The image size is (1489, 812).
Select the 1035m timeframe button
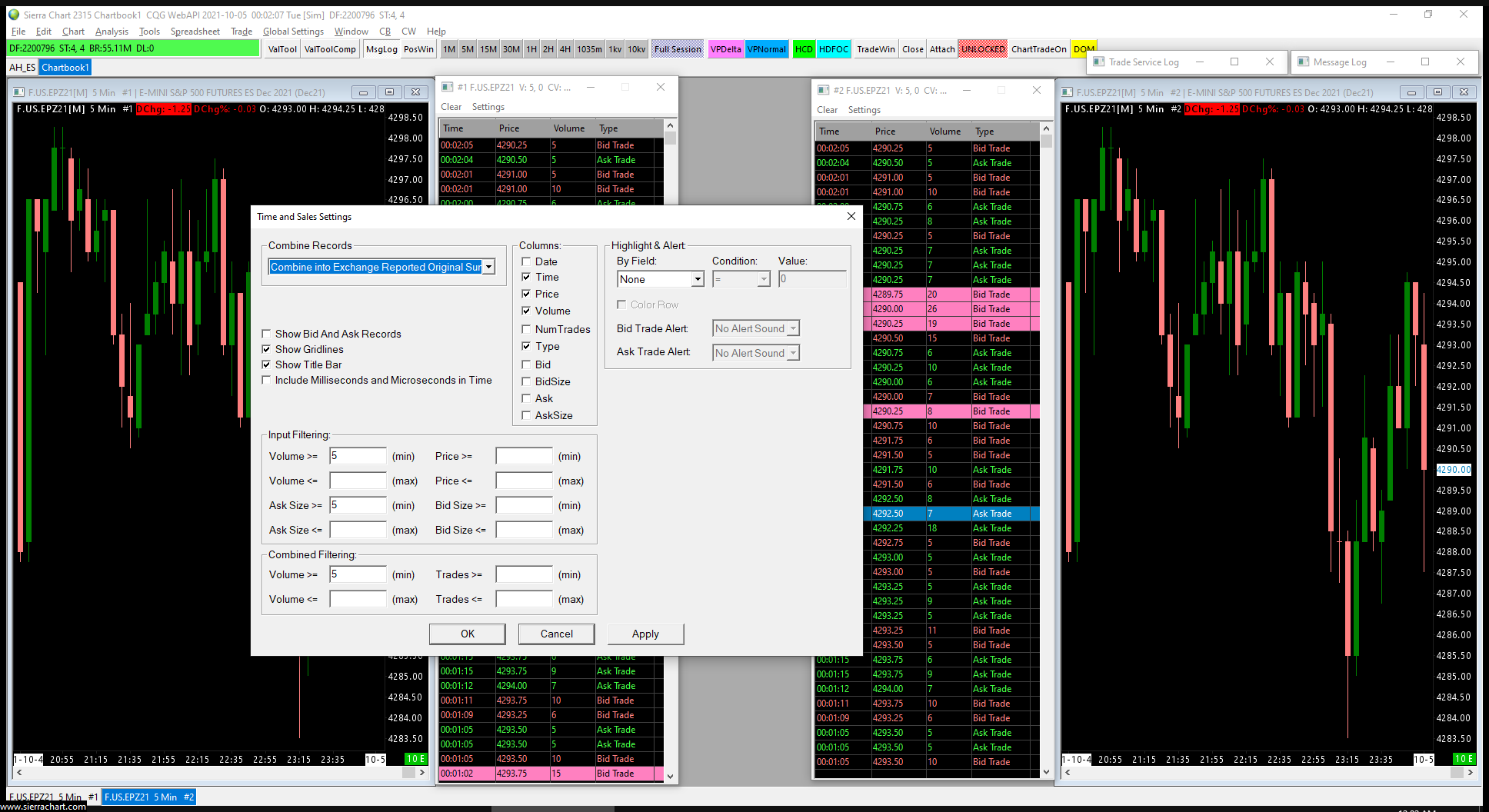click(x=590, y=49)
